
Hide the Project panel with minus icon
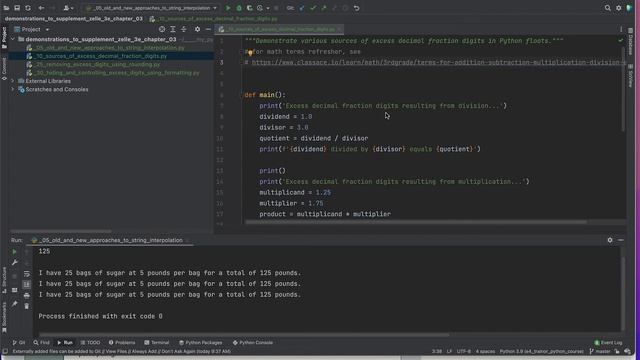[x=208, y=29]
